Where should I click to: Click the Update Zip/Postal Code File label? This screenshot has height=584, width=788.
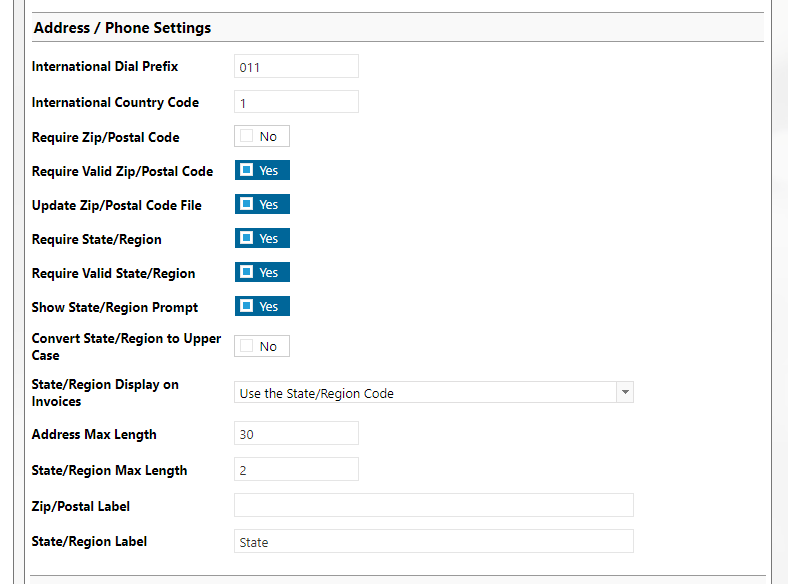pos(117,205)
